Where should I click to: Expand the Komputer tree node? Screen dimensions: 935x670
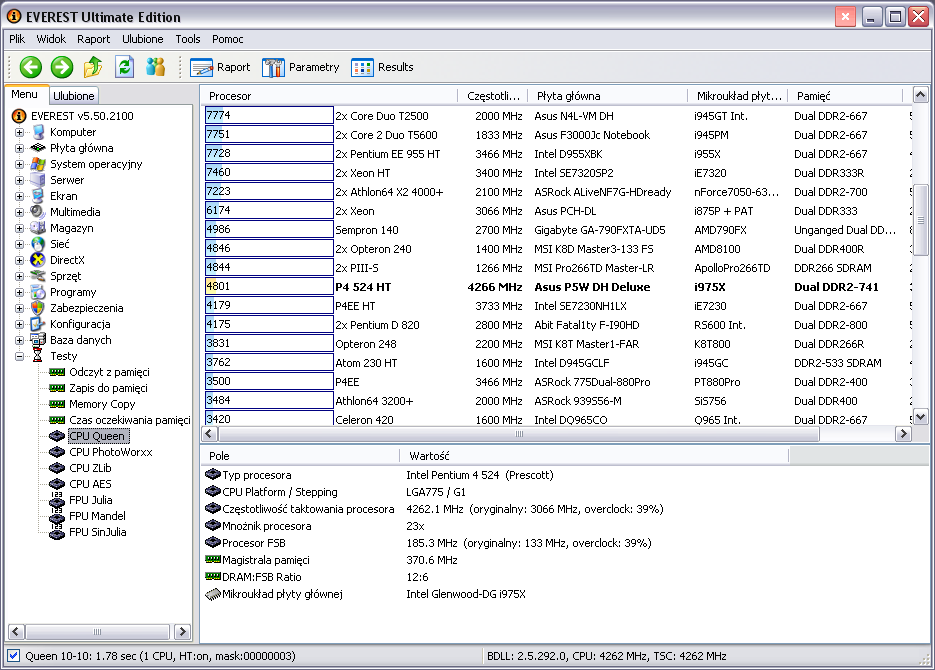(x=19, y=132)
